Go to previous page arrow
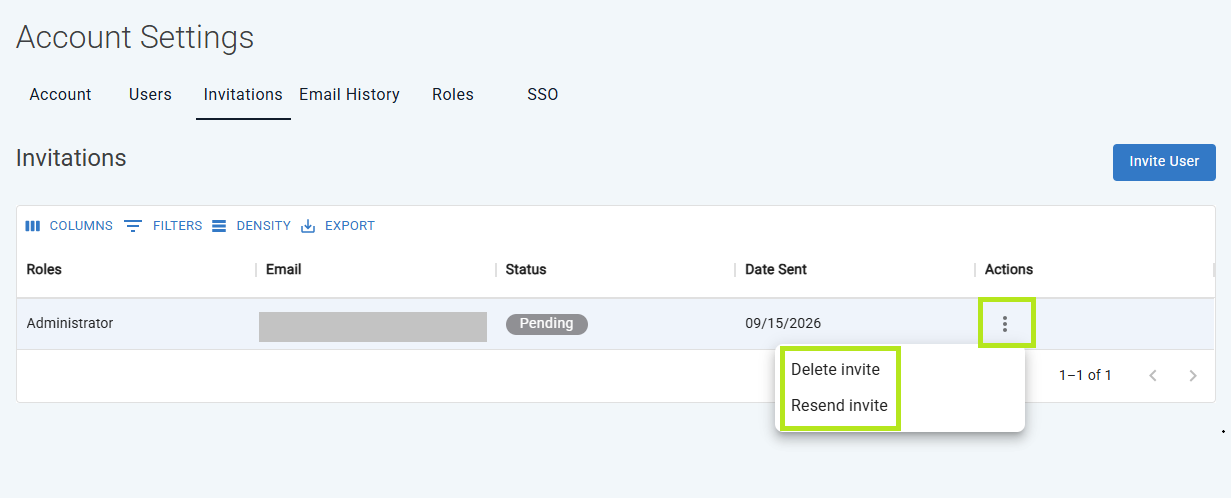The width and height of the screenshot is (1231, 498). pyautogui.click(x=1153, y=376)
